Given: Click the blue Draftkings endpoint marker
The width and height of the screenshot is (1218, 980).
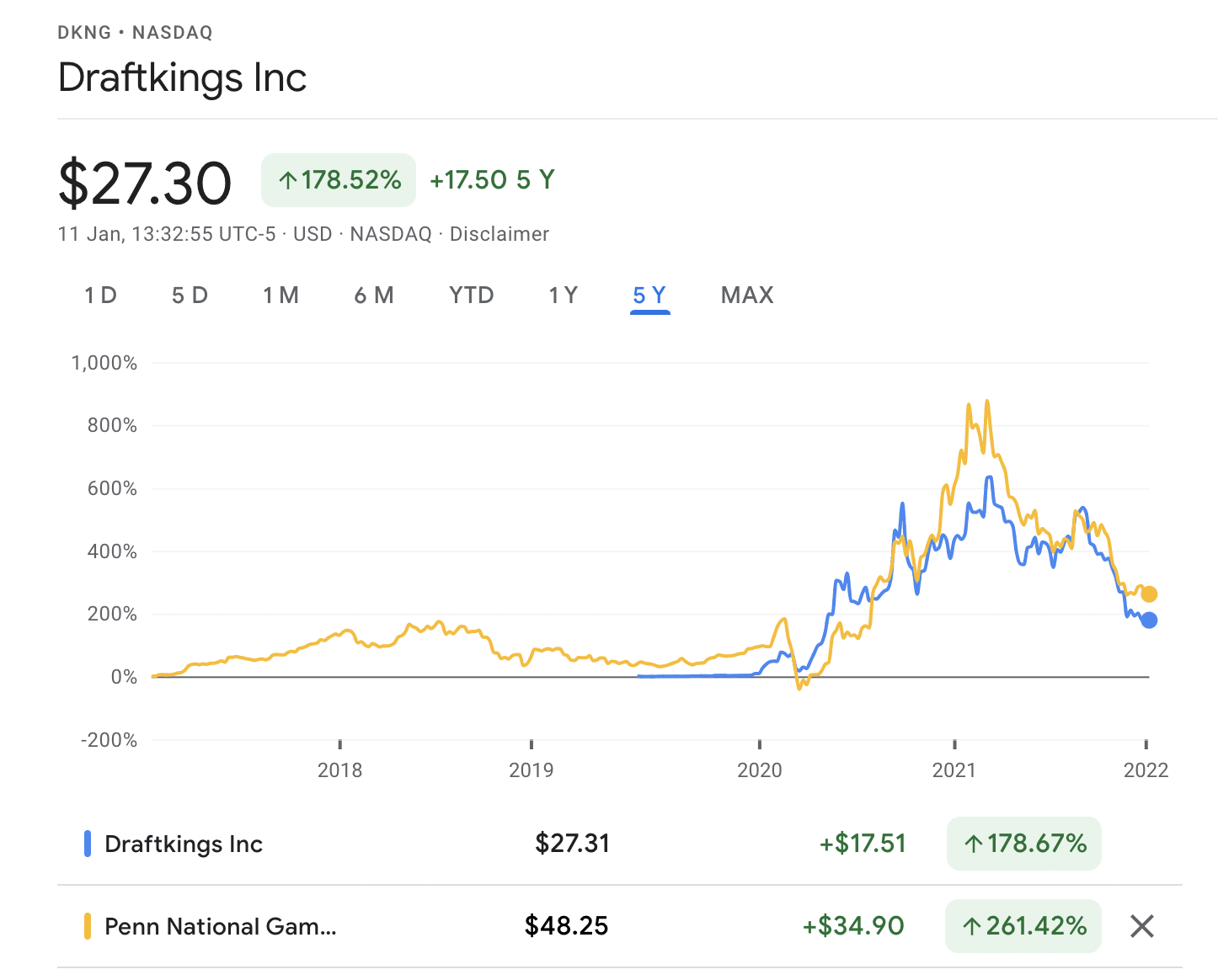Looking at the screenshot, I should (1149, 620).
